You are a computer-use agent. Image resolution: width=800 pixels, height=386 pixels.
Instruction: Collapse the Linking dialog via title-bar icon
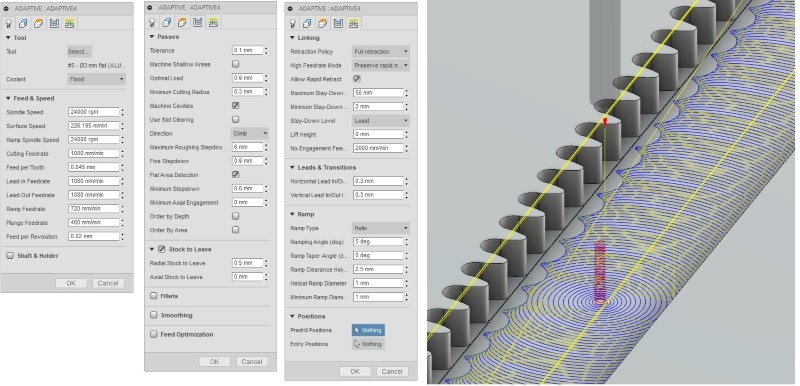(x=291, y=9)
